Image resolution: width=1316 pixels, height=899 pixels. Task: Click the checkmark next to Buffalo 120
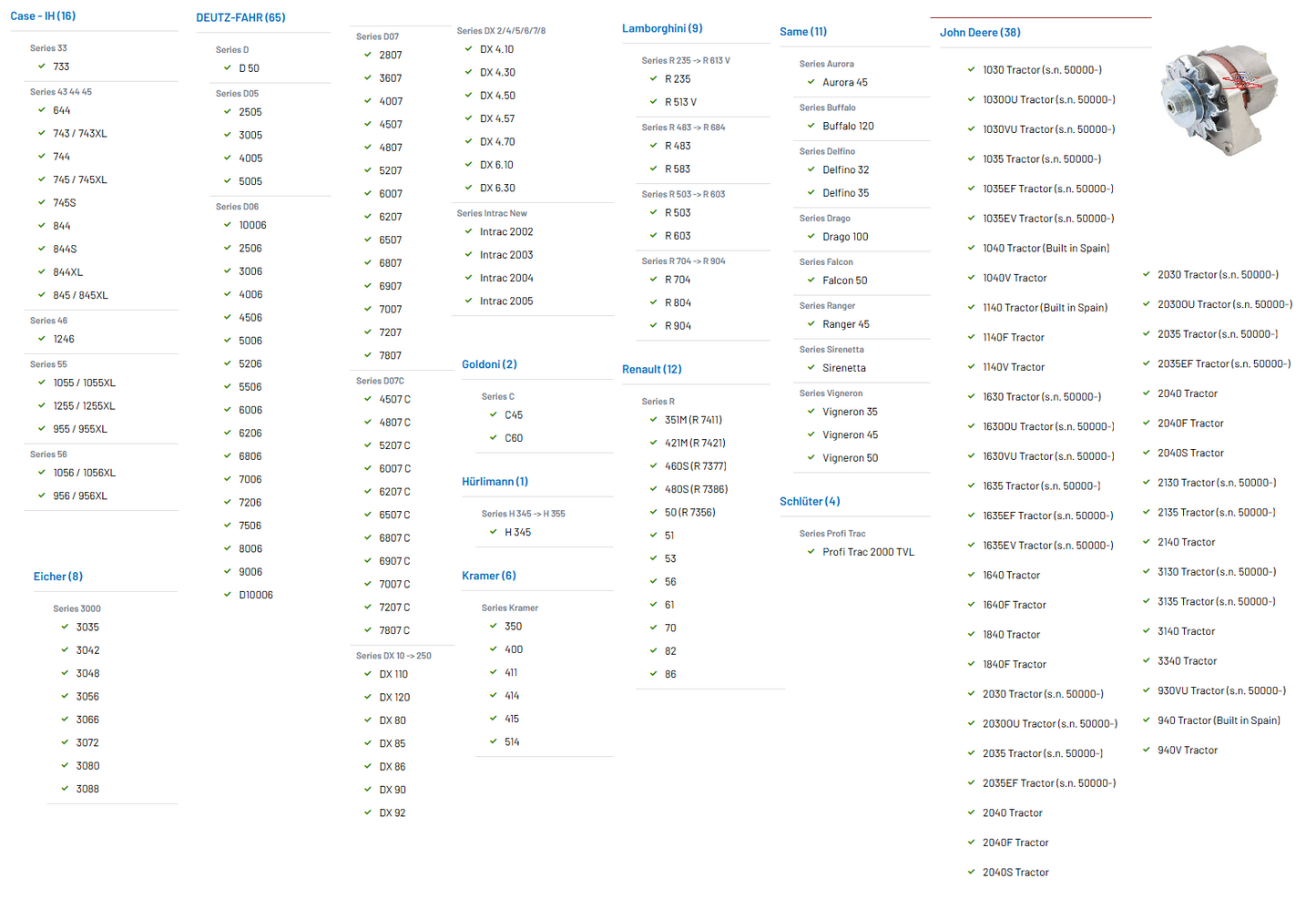(x=811, y=126)
